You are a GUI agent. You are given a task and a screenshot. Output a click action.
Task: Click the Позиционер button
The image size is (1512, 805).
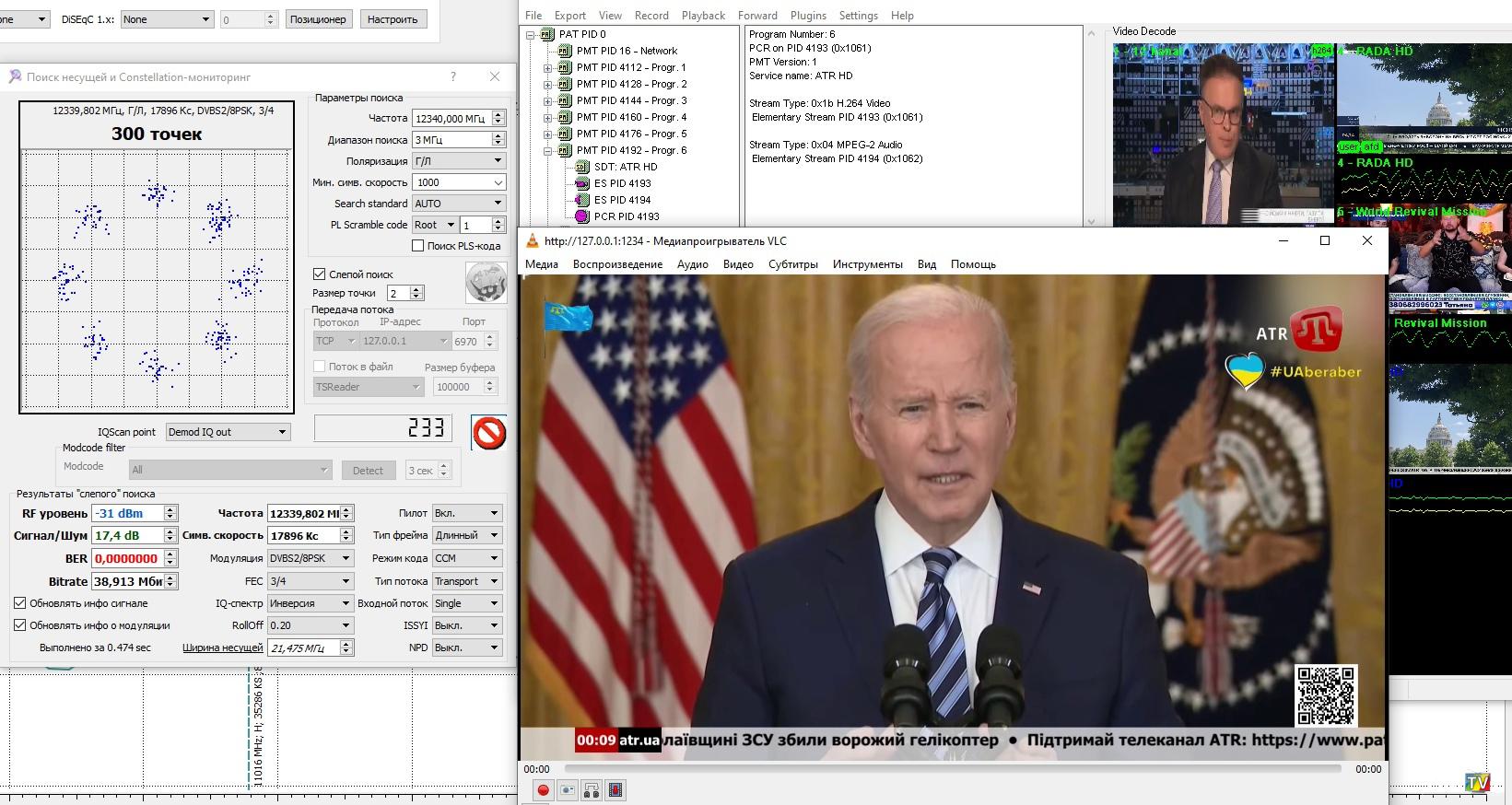(x=318, y=19)
